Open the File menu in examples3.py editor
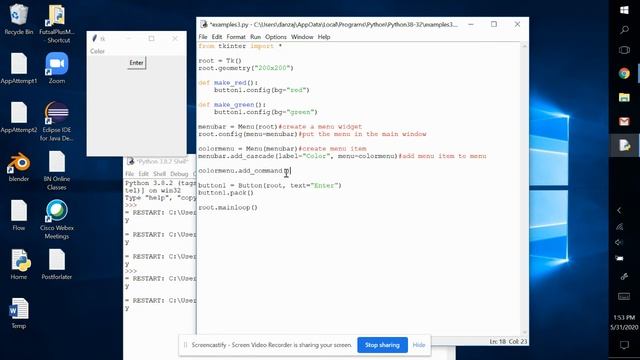The width and height of the screenshot is (640, 360). click(x=203, y=37)
